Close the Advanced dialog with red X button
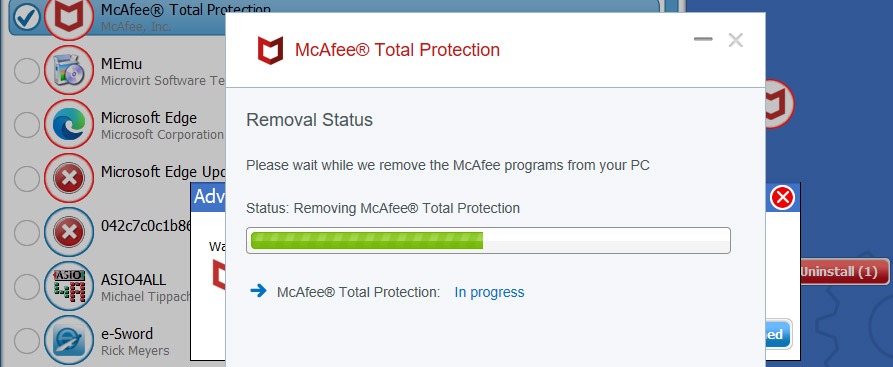 pyautogui.click(x=783, y=198)
